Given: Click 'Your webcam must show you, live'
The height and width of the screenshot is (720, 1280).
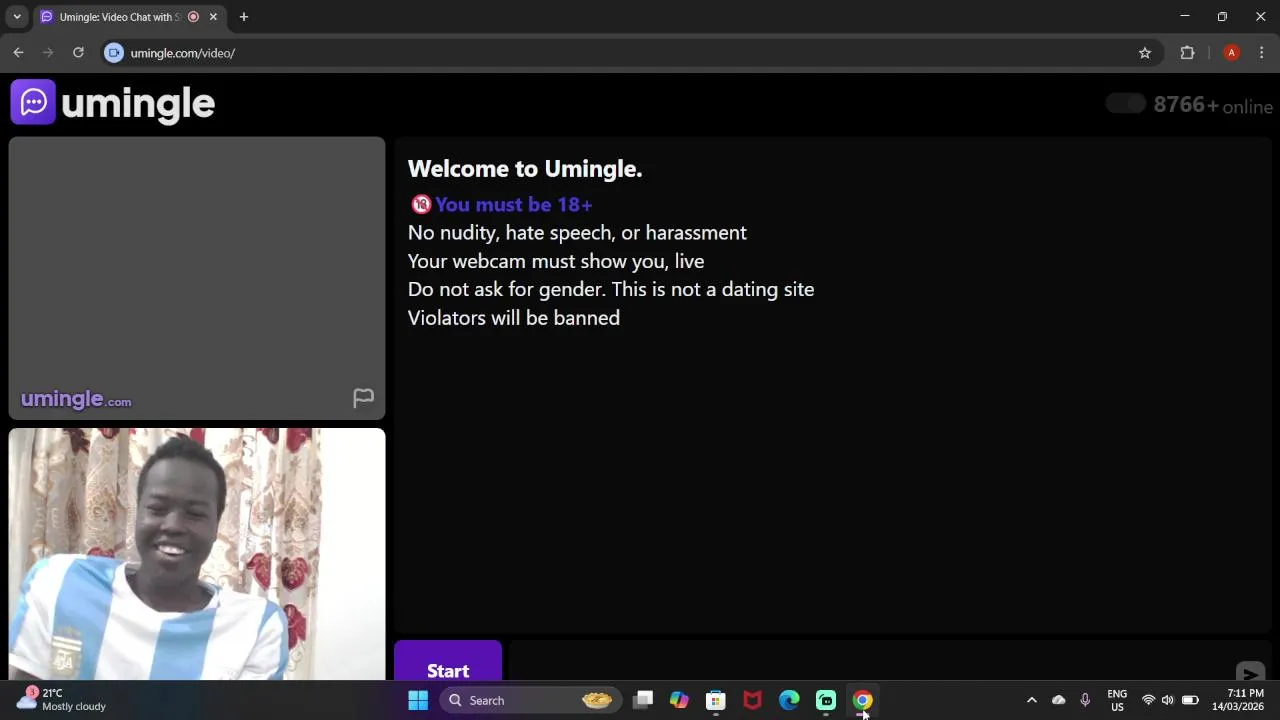Looking at the screenshot, I should (x=556, y=261).
